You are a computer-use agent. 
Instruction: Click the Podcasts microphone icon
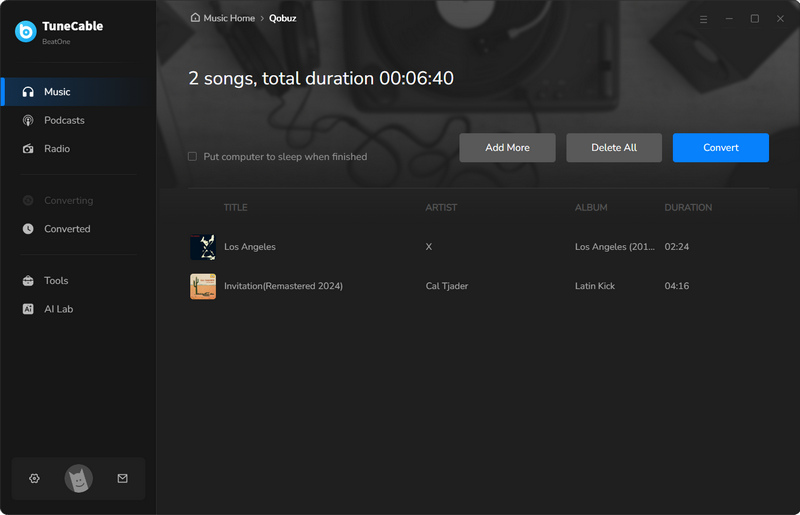click(x=28, y=120)
